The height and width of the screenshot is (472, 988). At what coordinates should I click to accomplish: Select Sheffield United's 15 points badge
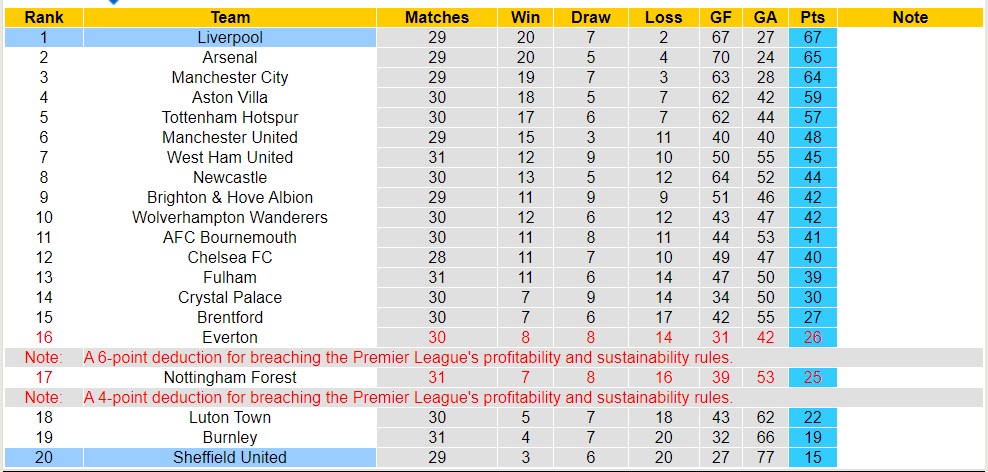click(x=812, y=457)
